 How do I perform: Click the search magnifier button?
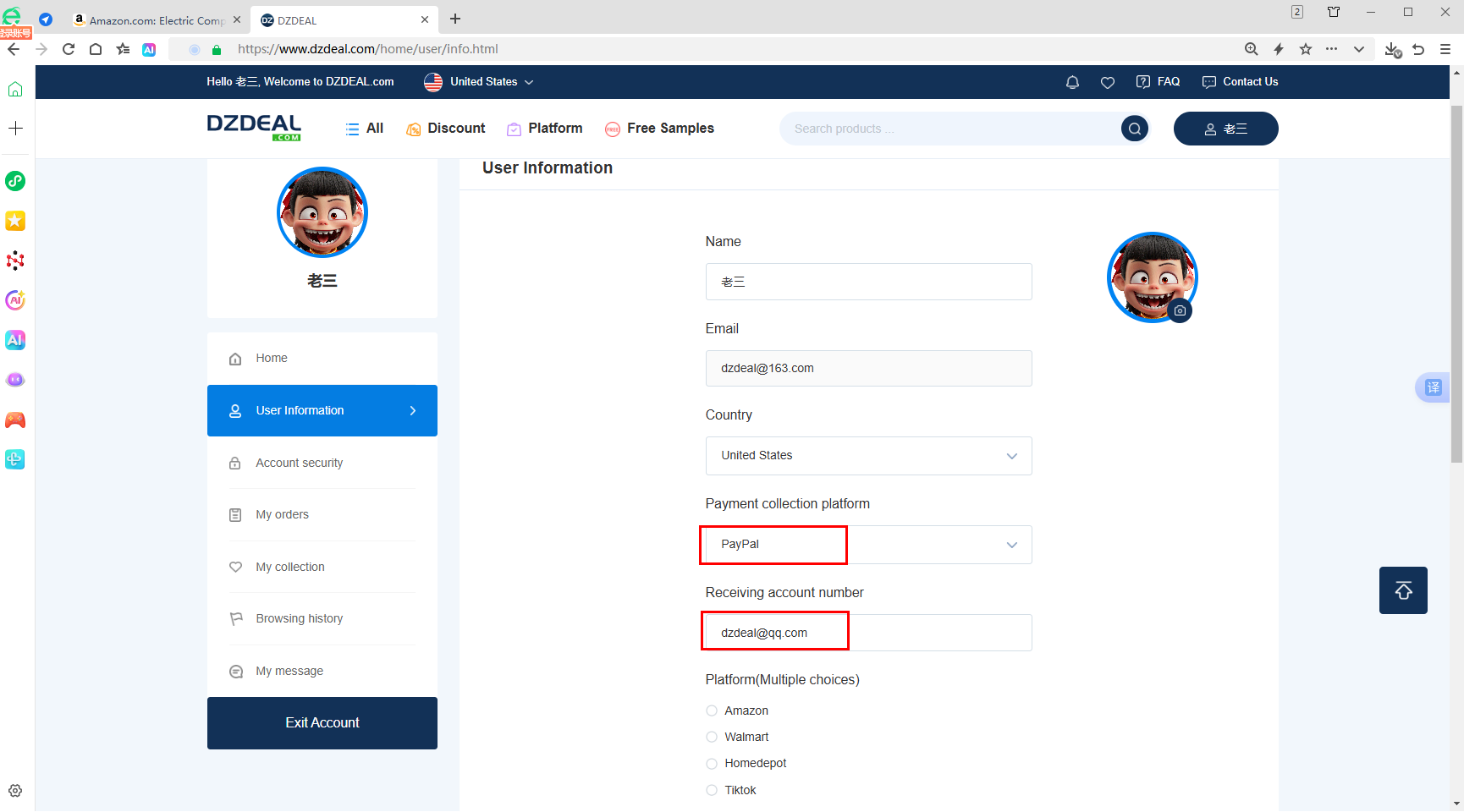coord(1135,129)
